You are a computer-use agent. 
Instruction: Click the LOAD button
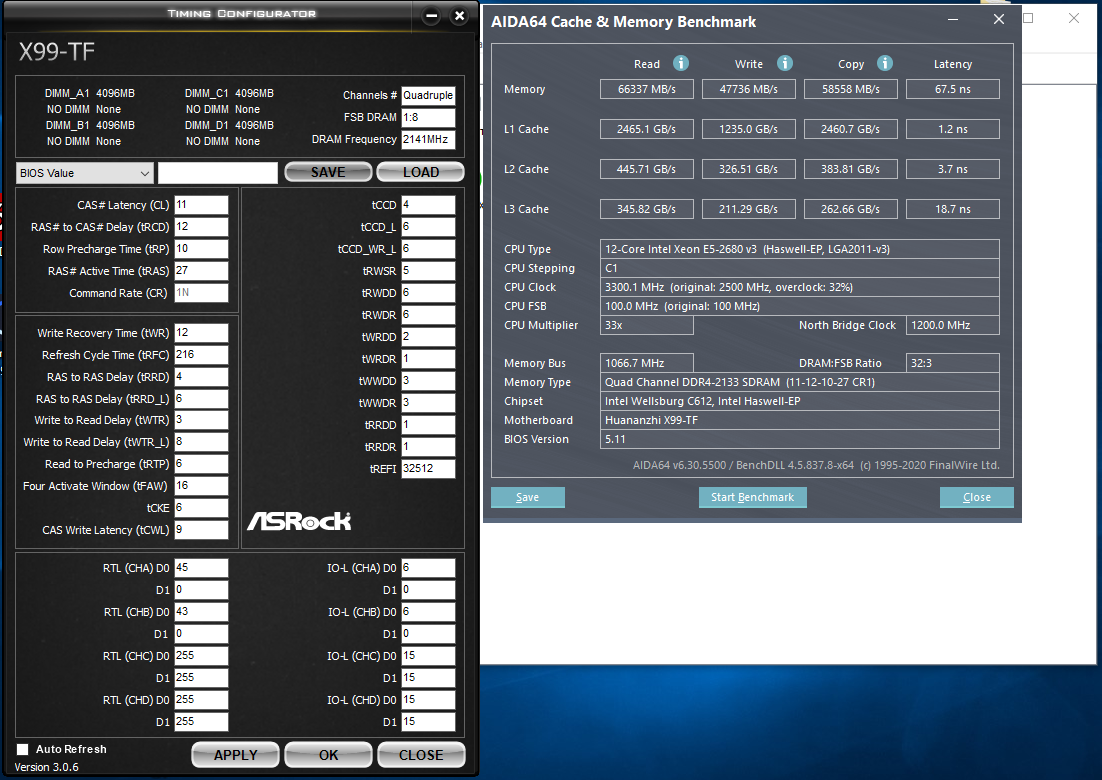tap(420, 172)
